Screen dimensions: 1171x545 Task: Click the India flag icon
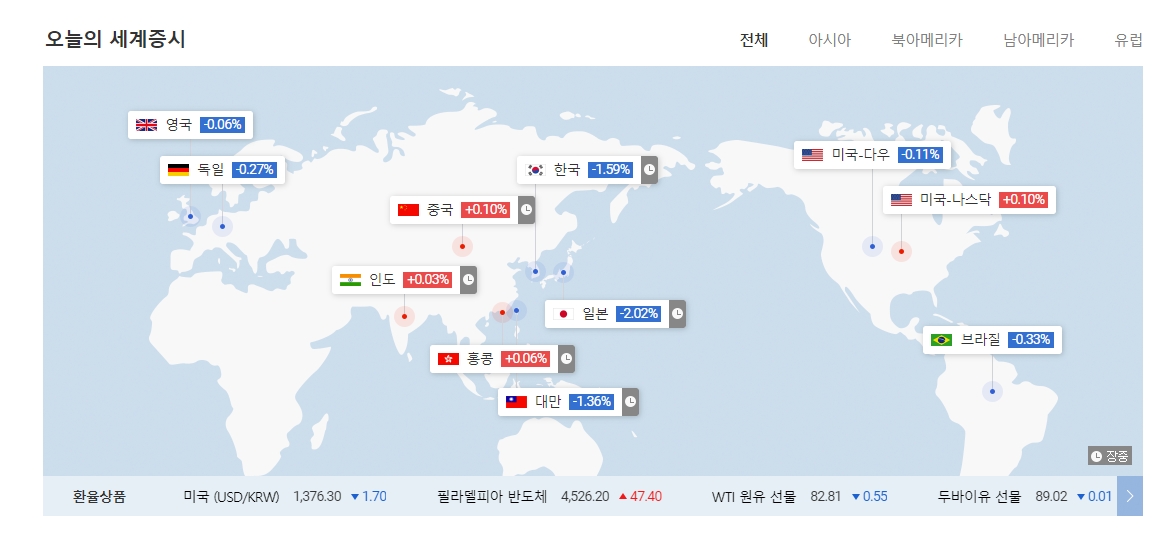click(350, 280)
